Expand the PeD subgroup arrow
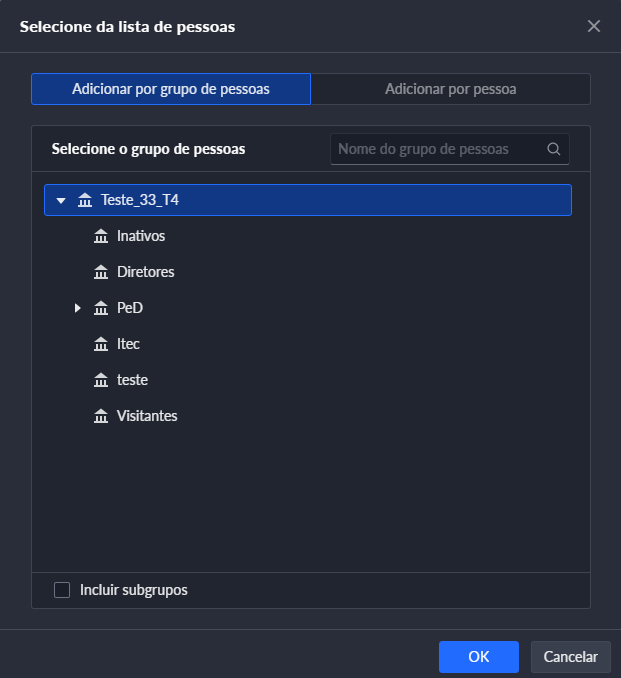This screenshot has height=678, width=621. [x=77, y=308]
